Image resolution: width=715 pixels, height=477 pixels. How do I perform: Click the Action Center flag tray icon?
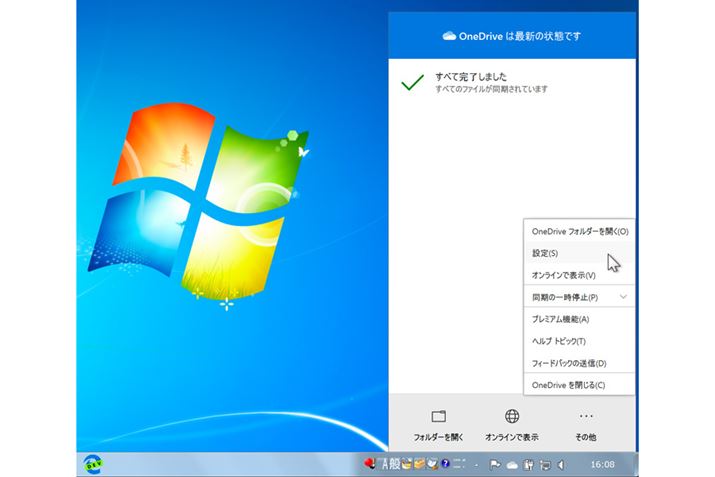click(495, 465)
